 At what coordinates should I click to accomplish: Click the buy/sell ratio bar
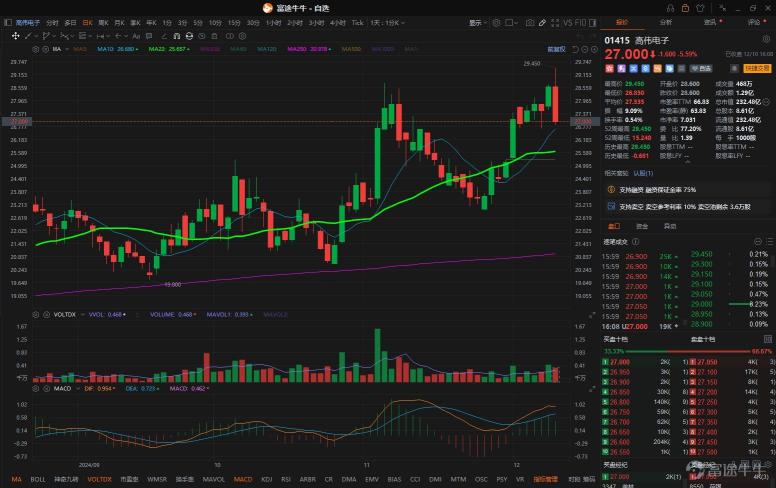688,351
